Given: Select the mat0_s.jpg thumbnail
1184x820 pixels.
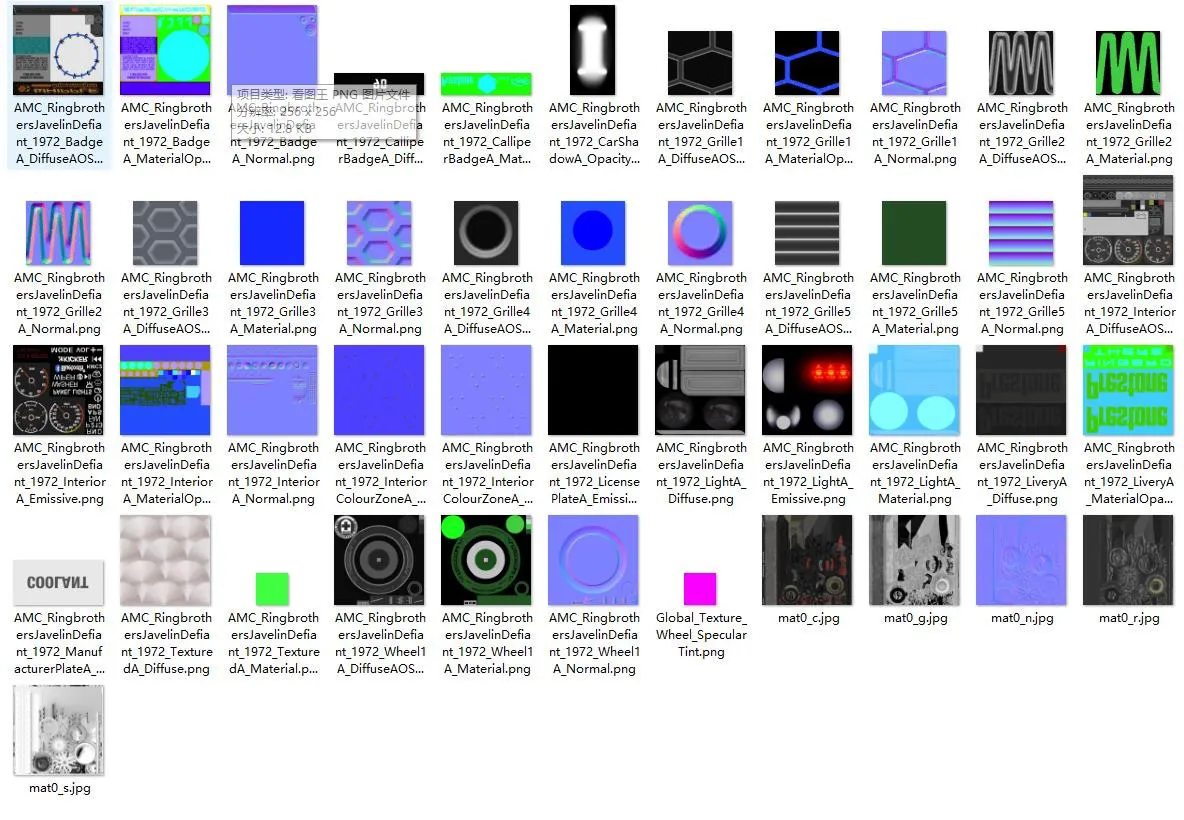Looking at the screenshot, I should 58,730.
